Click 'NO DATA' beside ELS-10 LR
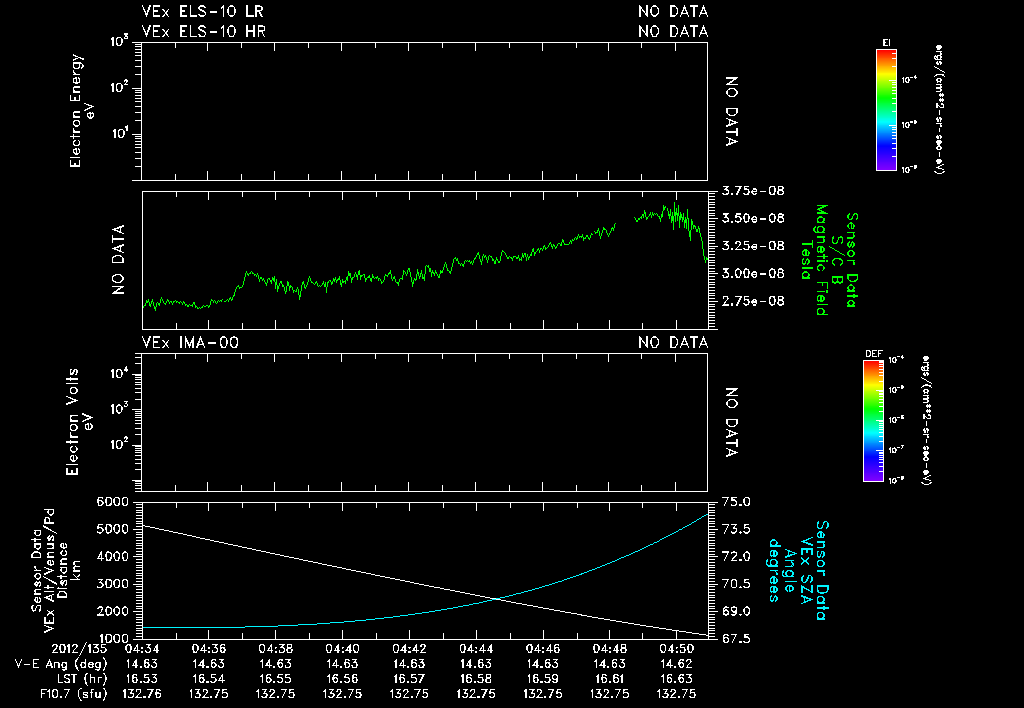 click(673, 11)
